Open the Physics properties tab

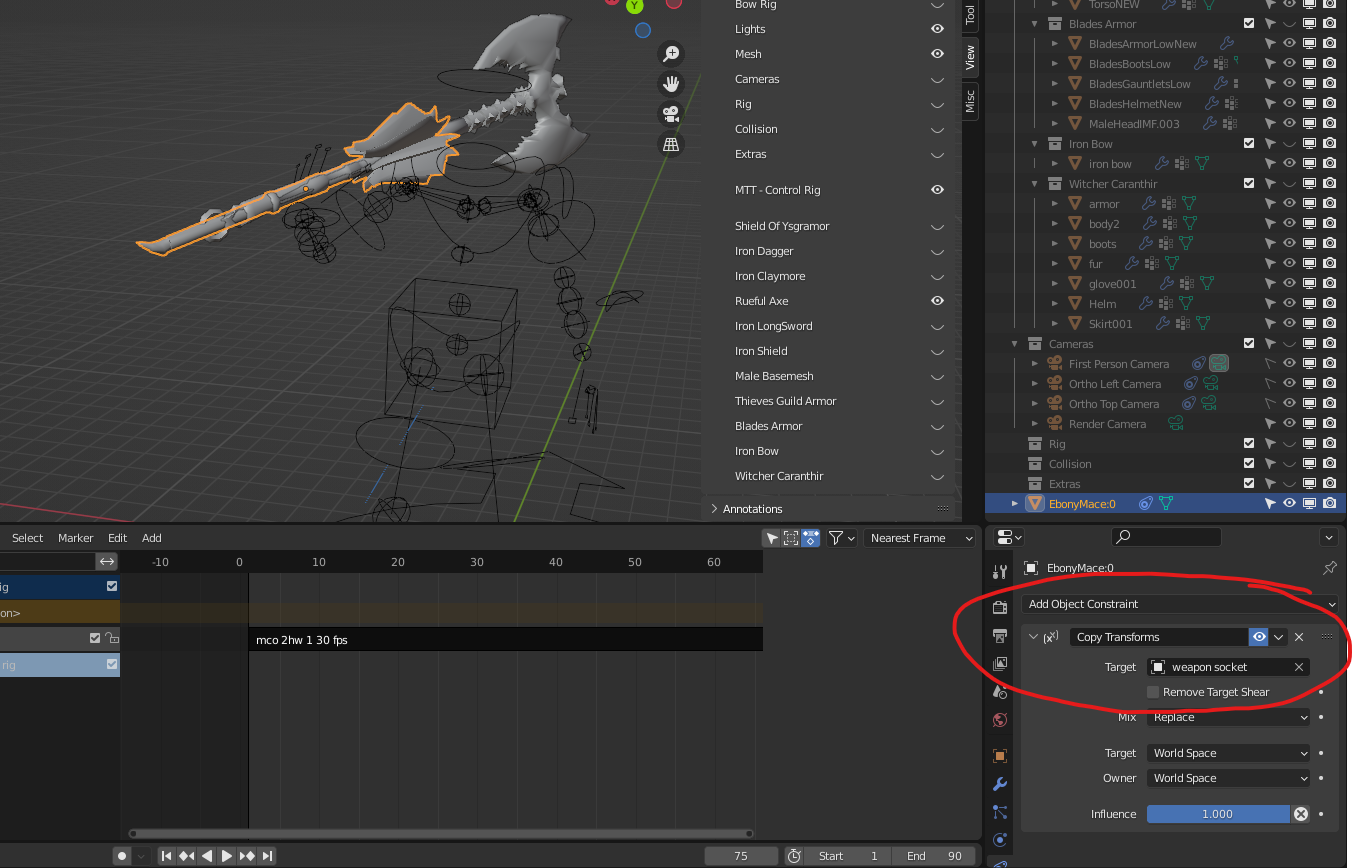[999, 839]
